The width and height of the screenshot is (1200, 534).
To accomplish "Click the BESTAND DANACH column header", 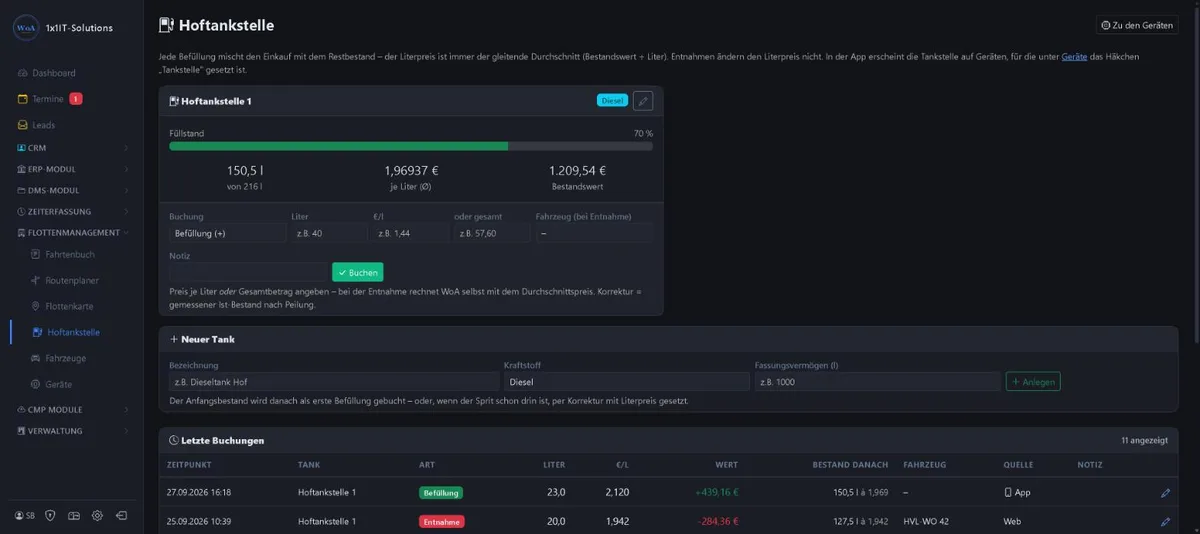I will [x=852, y=465].
